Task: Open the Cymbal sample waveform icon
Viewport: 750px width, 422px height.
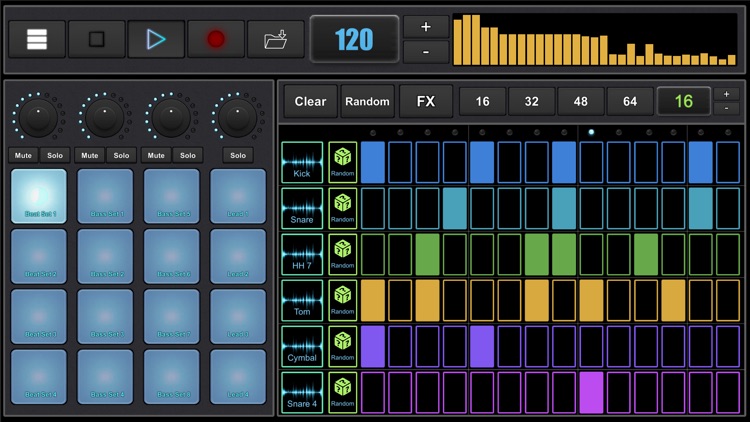Action: click(x=302, y=346)
